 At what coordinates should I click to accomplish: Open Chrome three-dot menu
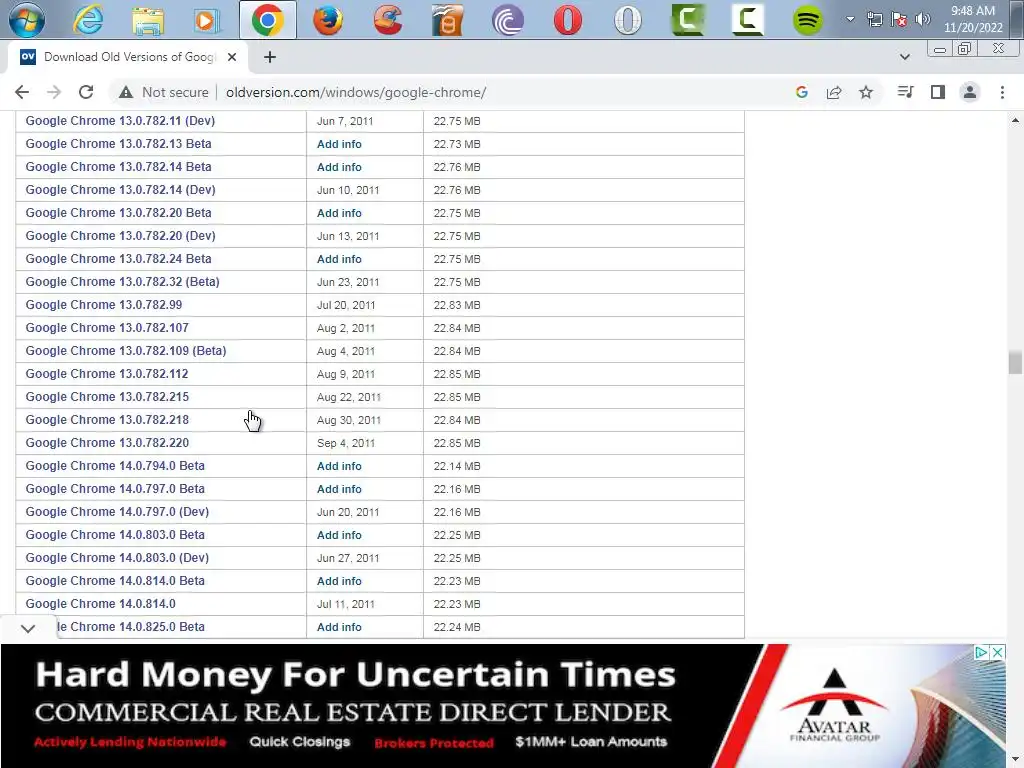pos(1002,92)
